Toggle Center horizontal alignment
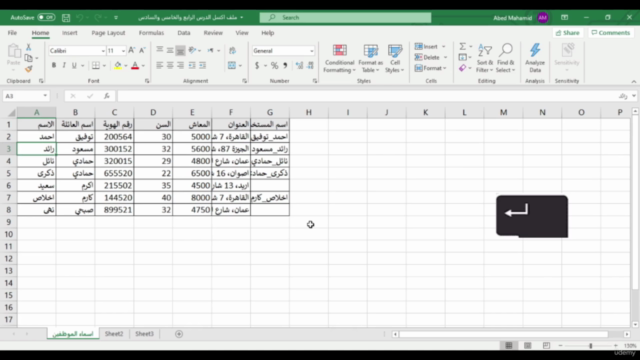 (x=170, y=65)
